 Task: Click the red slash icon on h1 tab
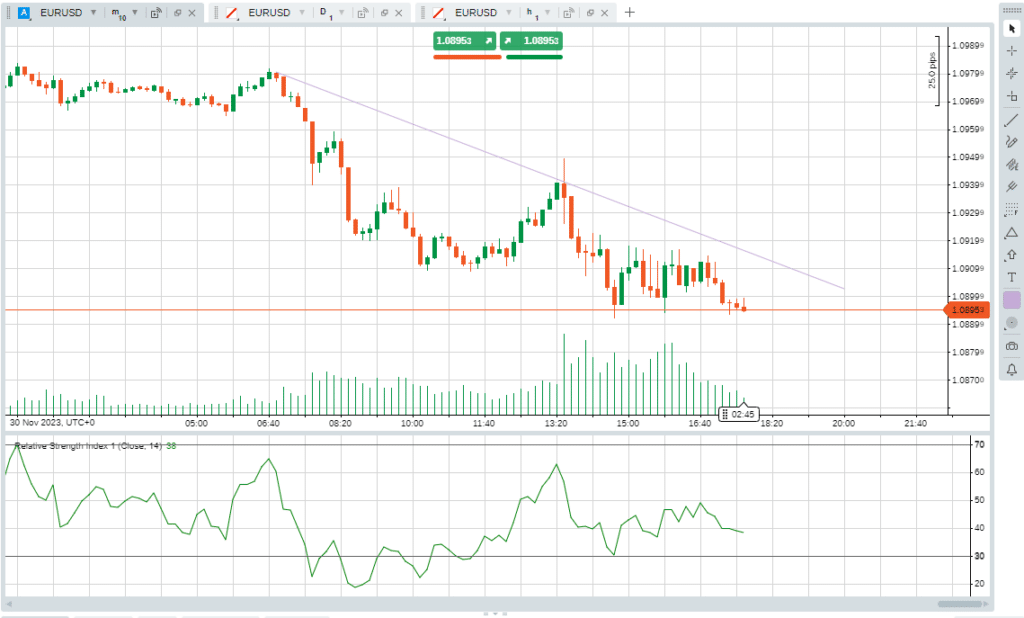coord(439,12)
